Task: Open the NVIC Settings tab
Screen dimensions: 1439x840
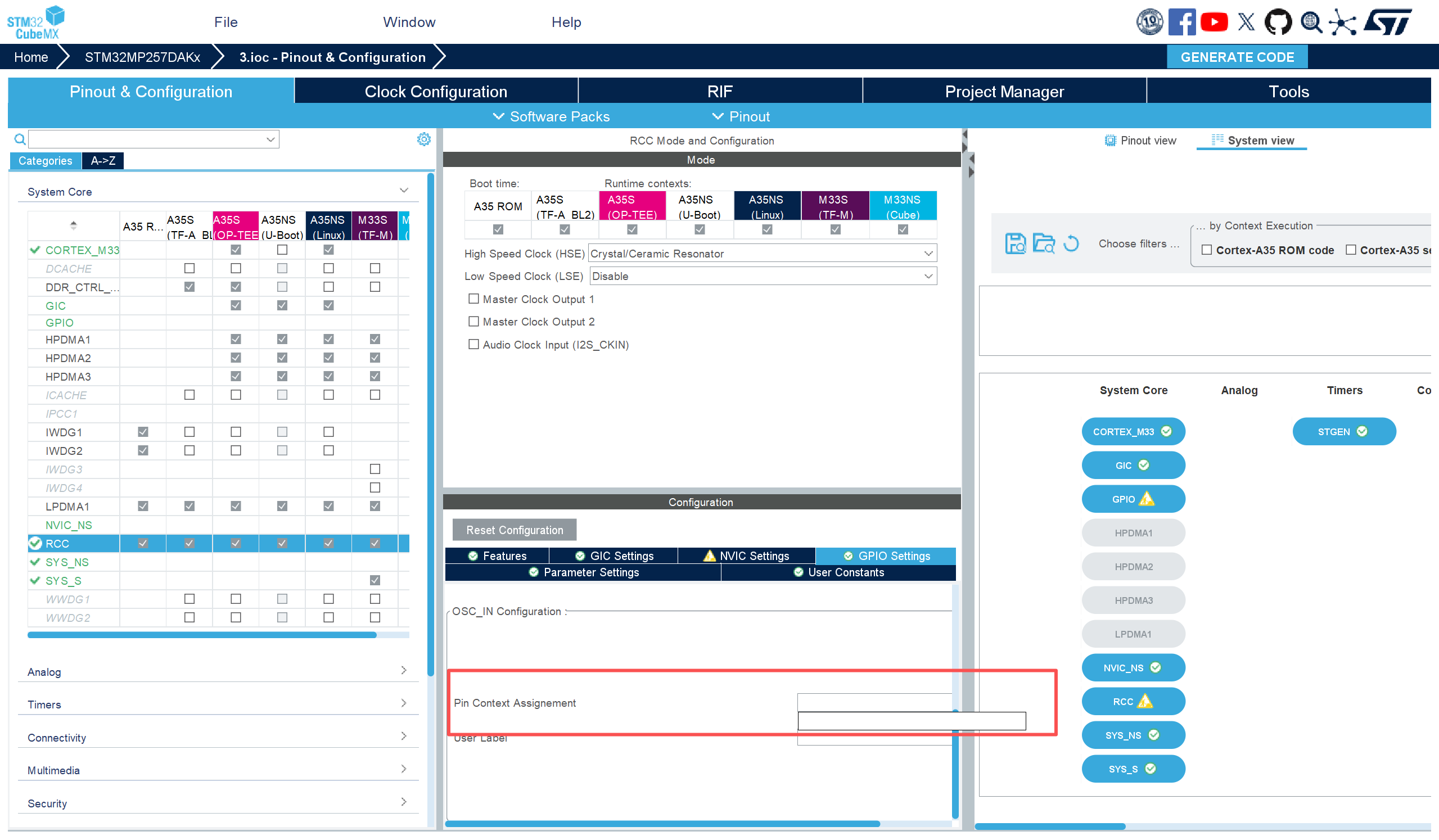Action: coord(747,556)
